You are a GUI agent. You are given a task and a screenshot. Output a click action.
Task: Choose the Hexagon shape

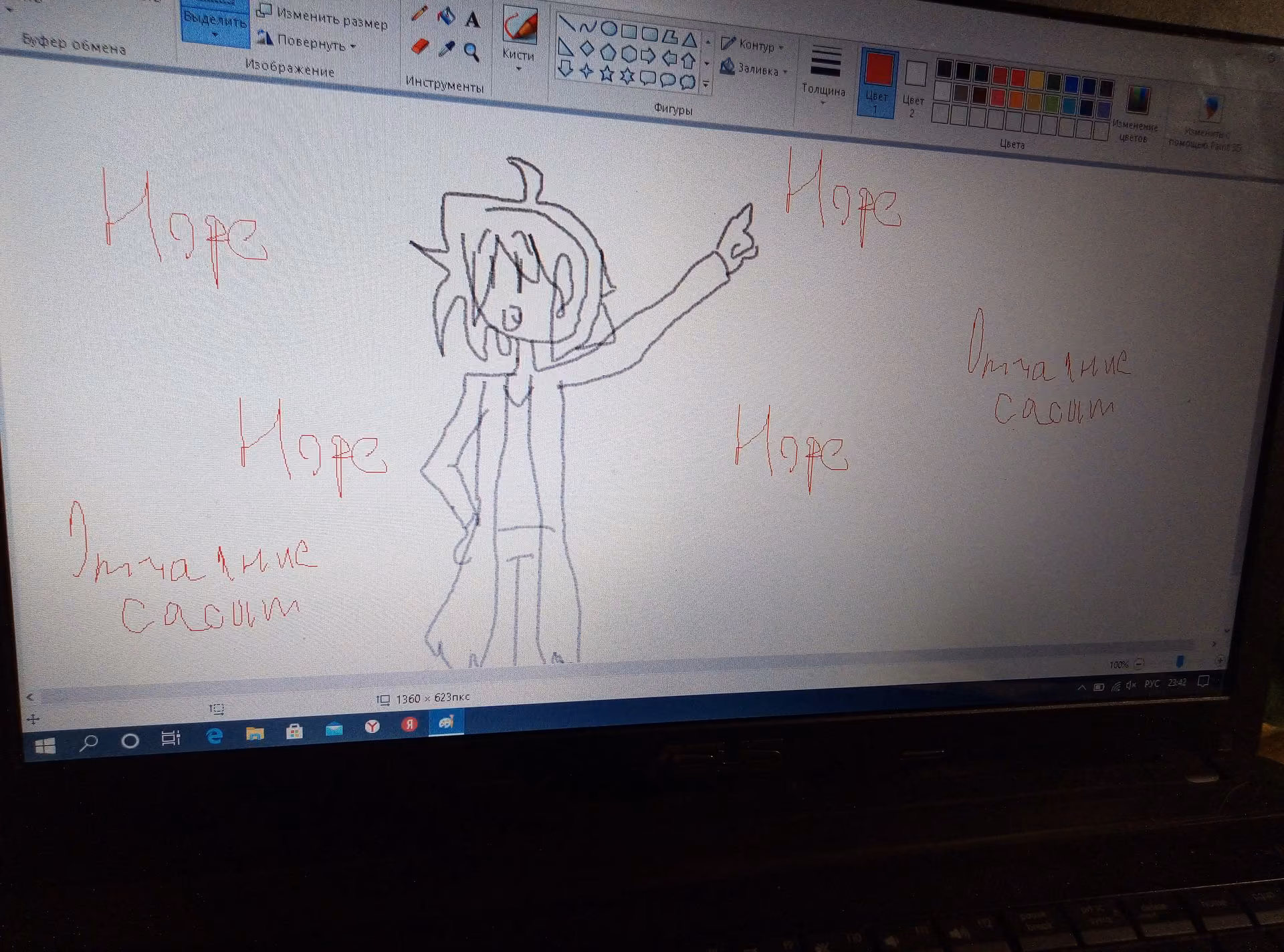coord(629,53)
